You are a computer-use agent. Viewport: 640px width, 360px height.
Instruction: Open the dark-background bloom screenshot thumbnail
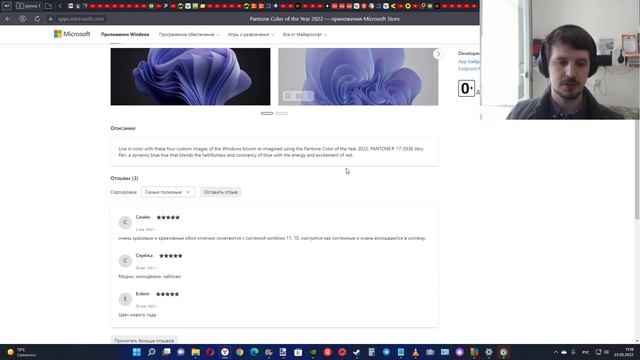pyautogui.click(x=190, y=76)
